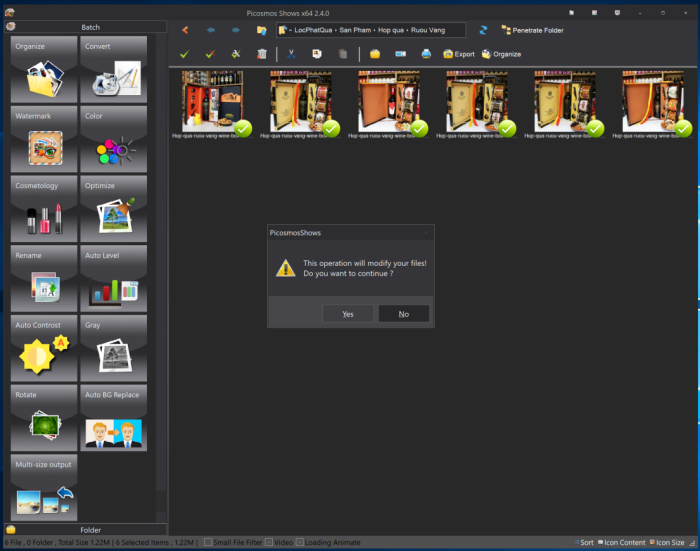Select the Multi-size output tool
Screen dimensions: 700x551
click(44, 488)
